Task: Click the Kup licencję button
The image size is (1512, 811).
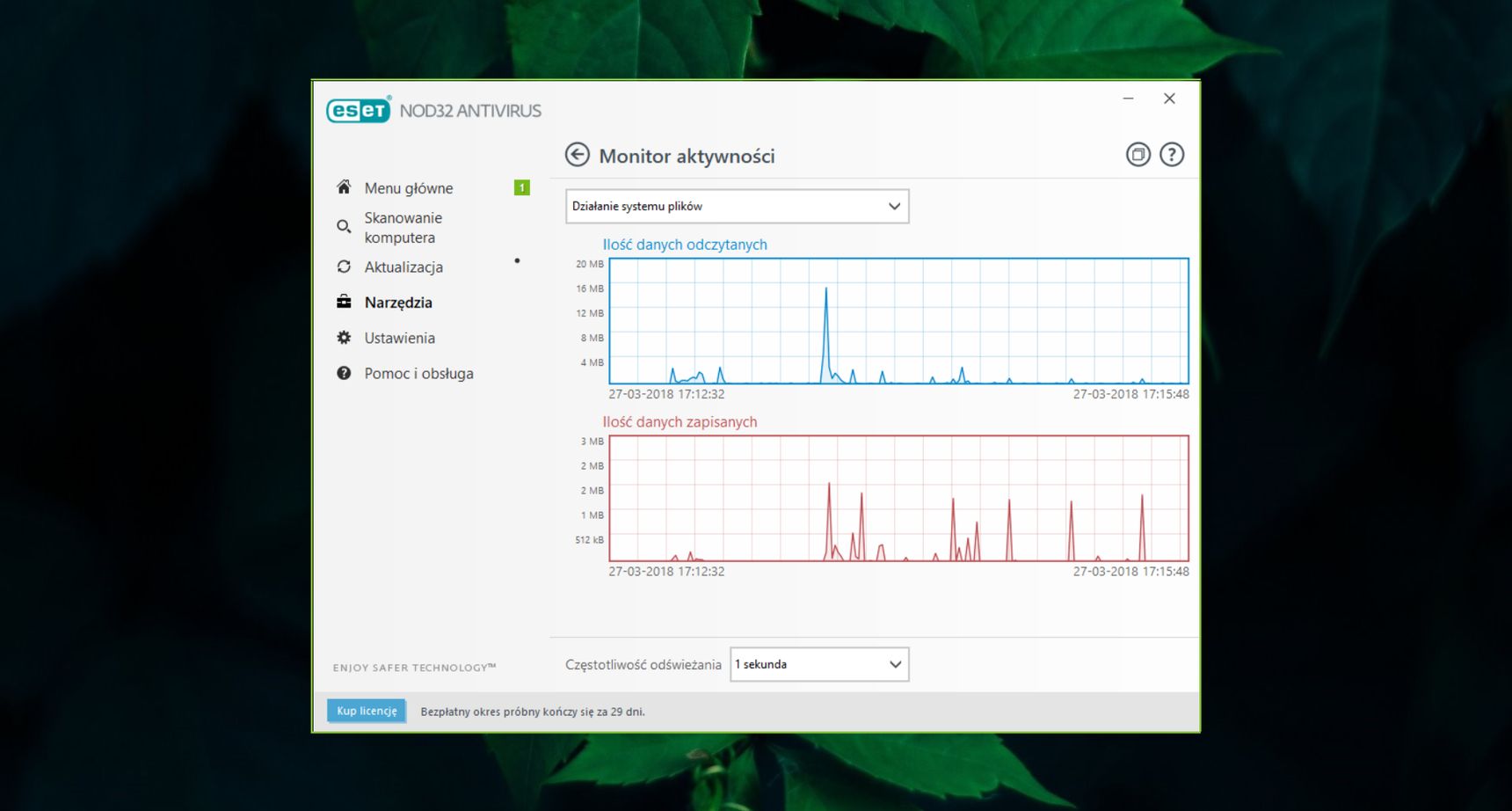Action: (367, 711)
